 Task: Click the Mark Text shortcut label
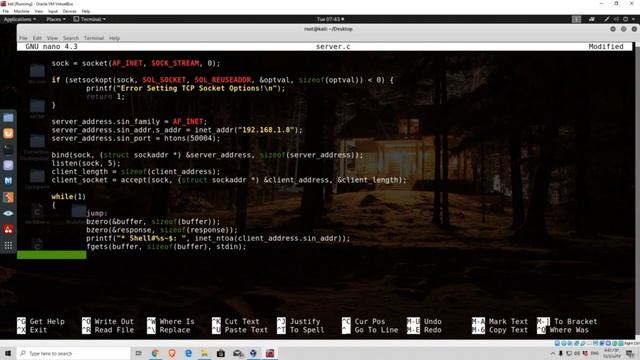508,322
